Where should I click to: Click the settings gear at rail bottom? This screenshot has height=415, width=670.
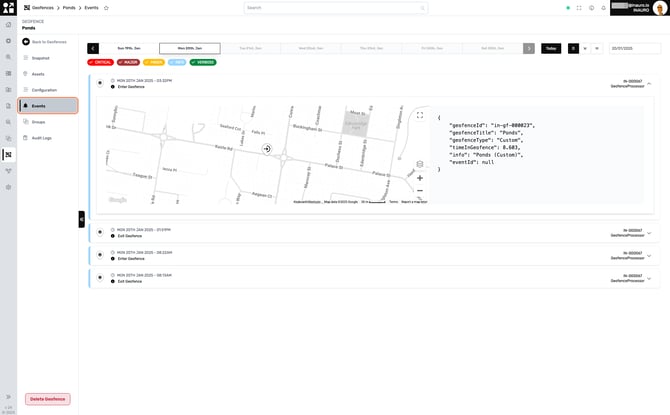(8, 187)
